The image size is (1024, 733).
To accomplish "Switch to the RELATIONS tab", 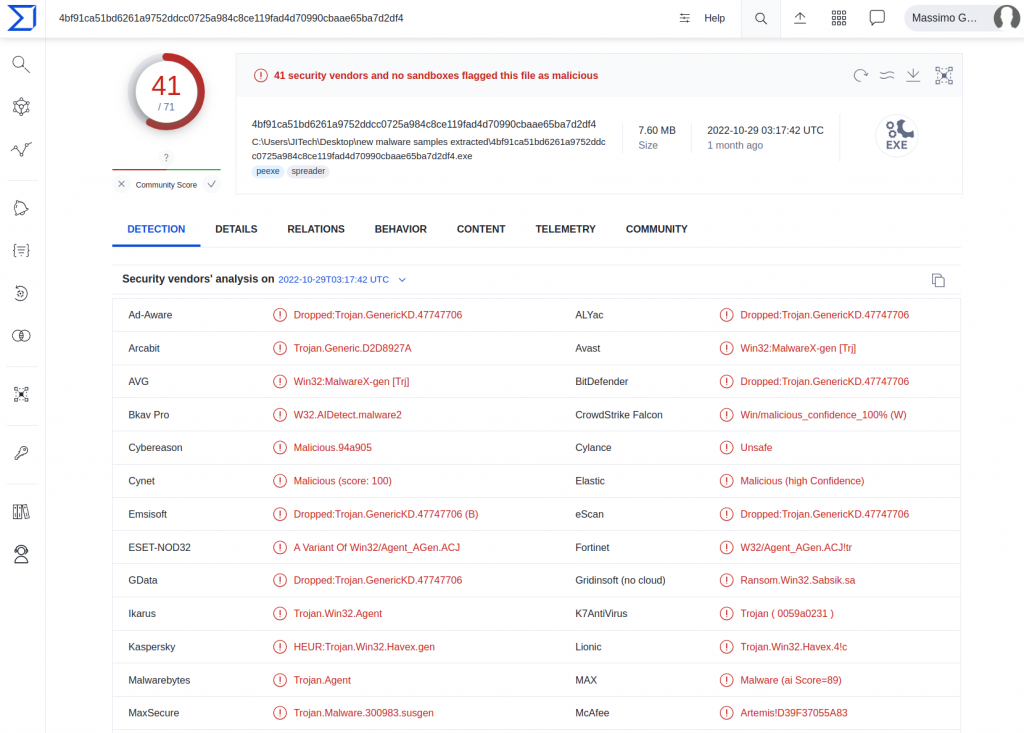I will pos(316,229).
